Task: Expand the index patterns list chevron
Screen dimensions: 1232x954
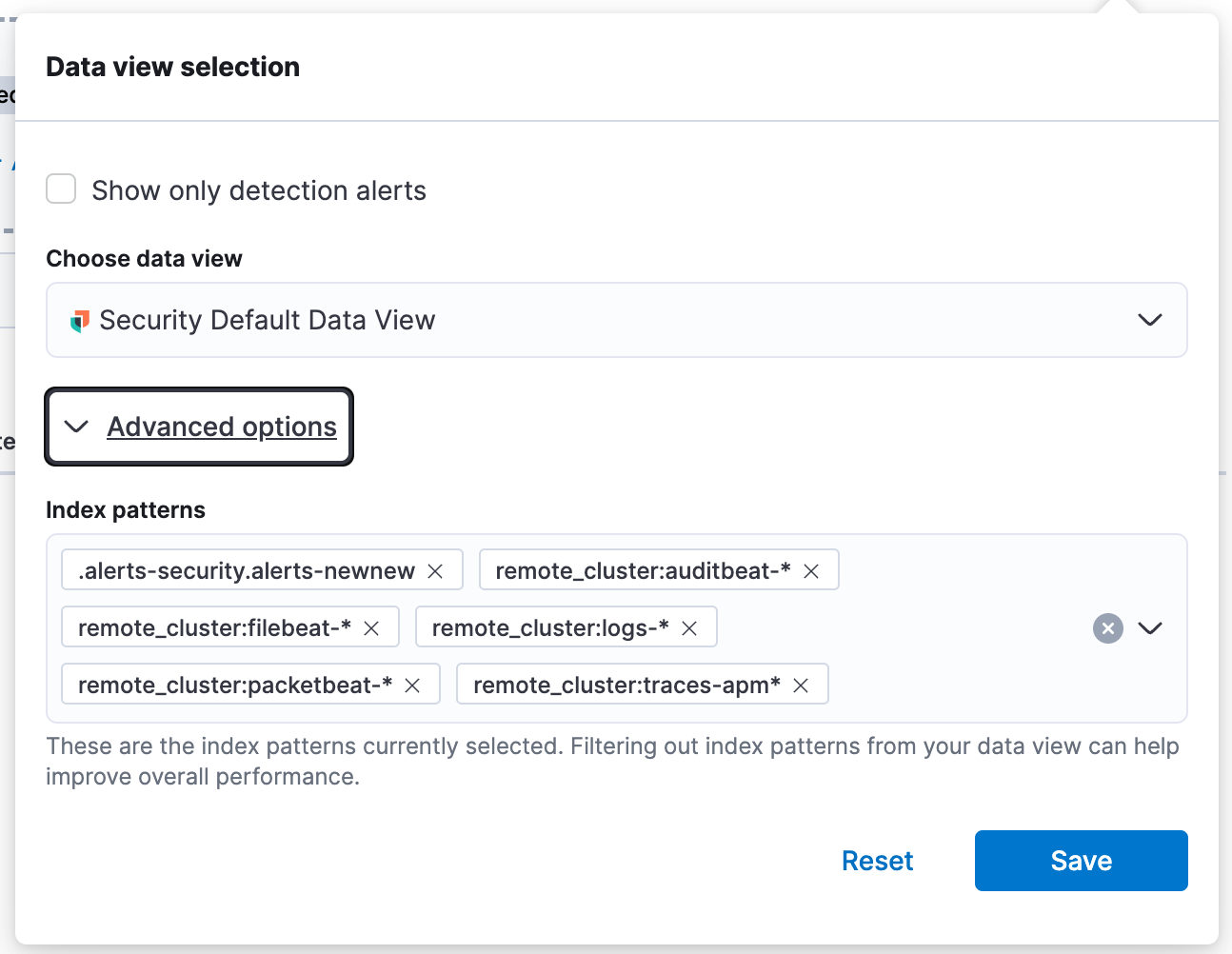Action: [1150, 628]
